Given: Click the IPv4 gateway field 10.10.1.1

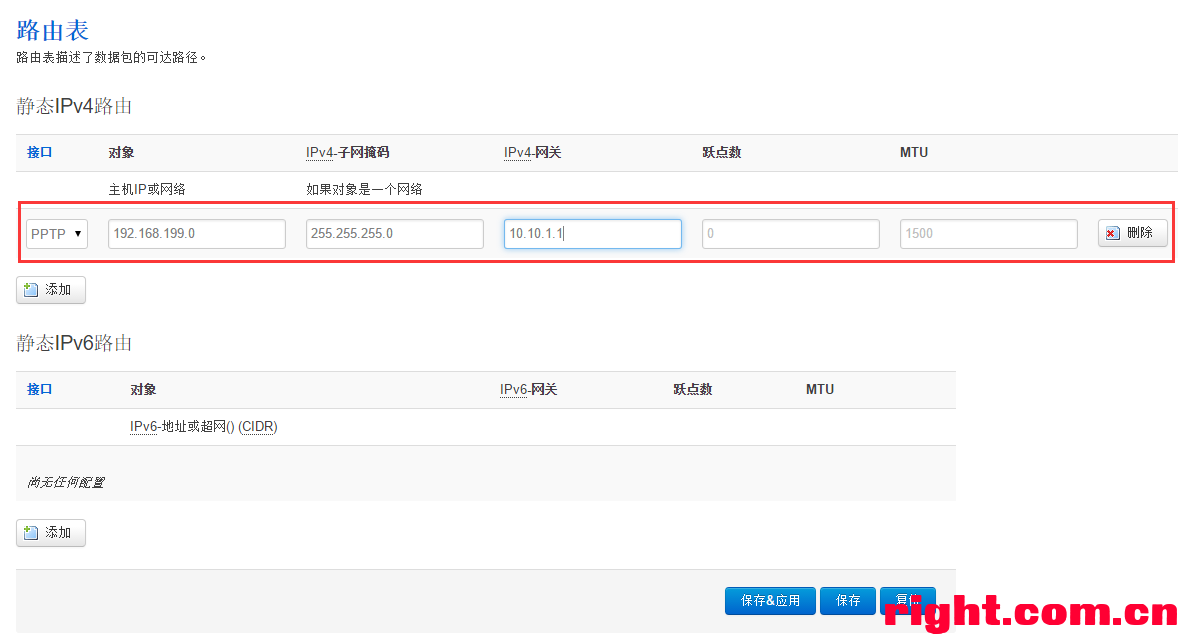Looking at the screenshot, I should (x=593, y=234).
